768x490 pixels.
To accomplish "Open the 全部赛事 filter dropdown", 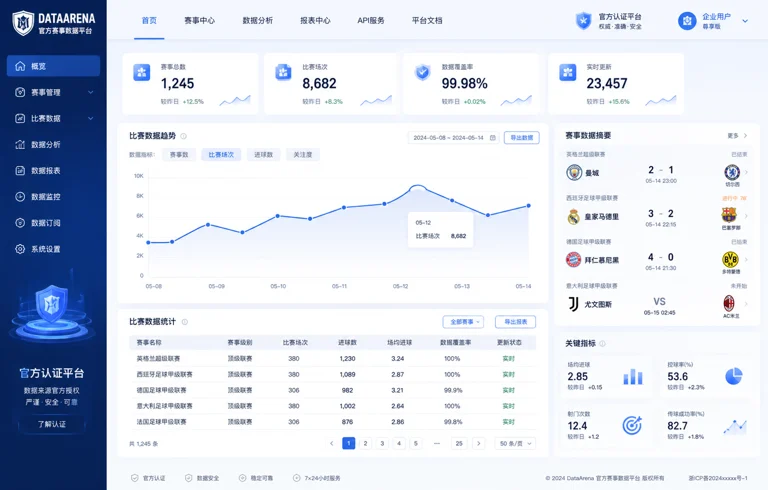I will [463, 322].
